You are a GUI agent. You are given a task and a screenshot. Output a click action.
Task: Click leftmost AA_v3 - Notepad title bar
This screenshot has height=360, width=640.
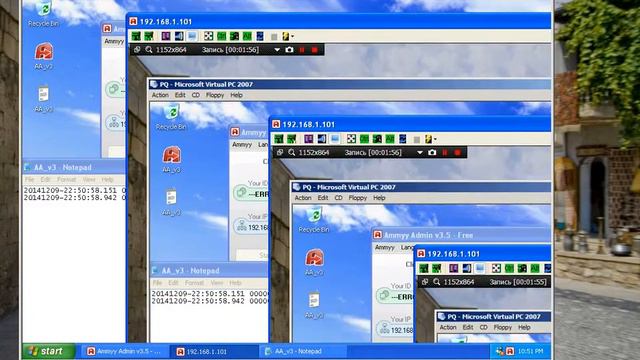pos(73,167)
